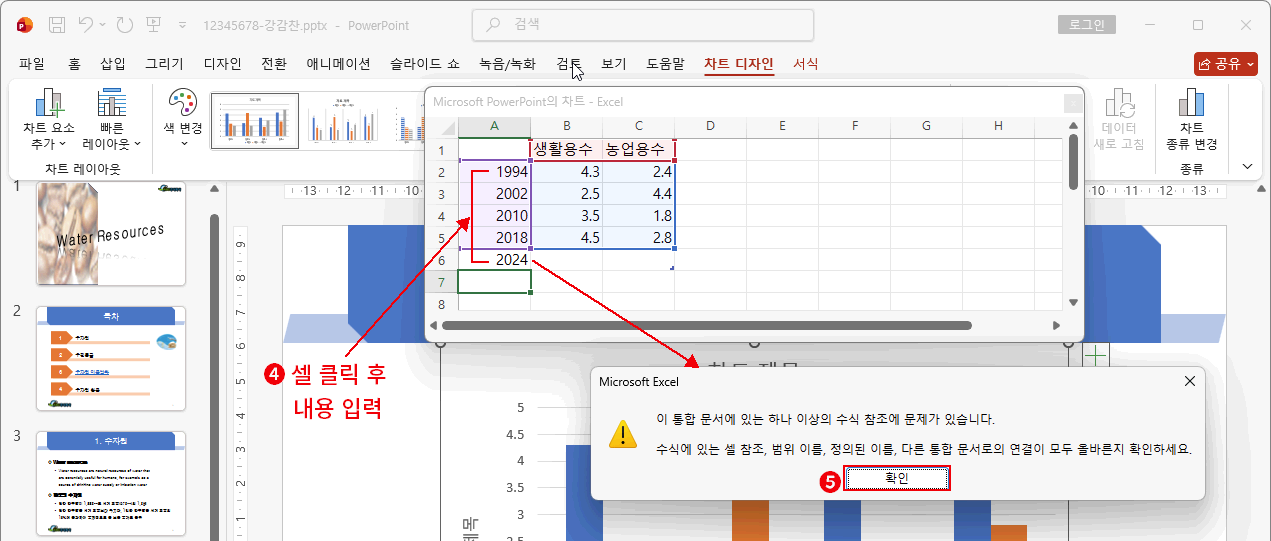Switch to the 삽입 ribbon tab
Screen dimensions: 1271x541
[113, 64]
